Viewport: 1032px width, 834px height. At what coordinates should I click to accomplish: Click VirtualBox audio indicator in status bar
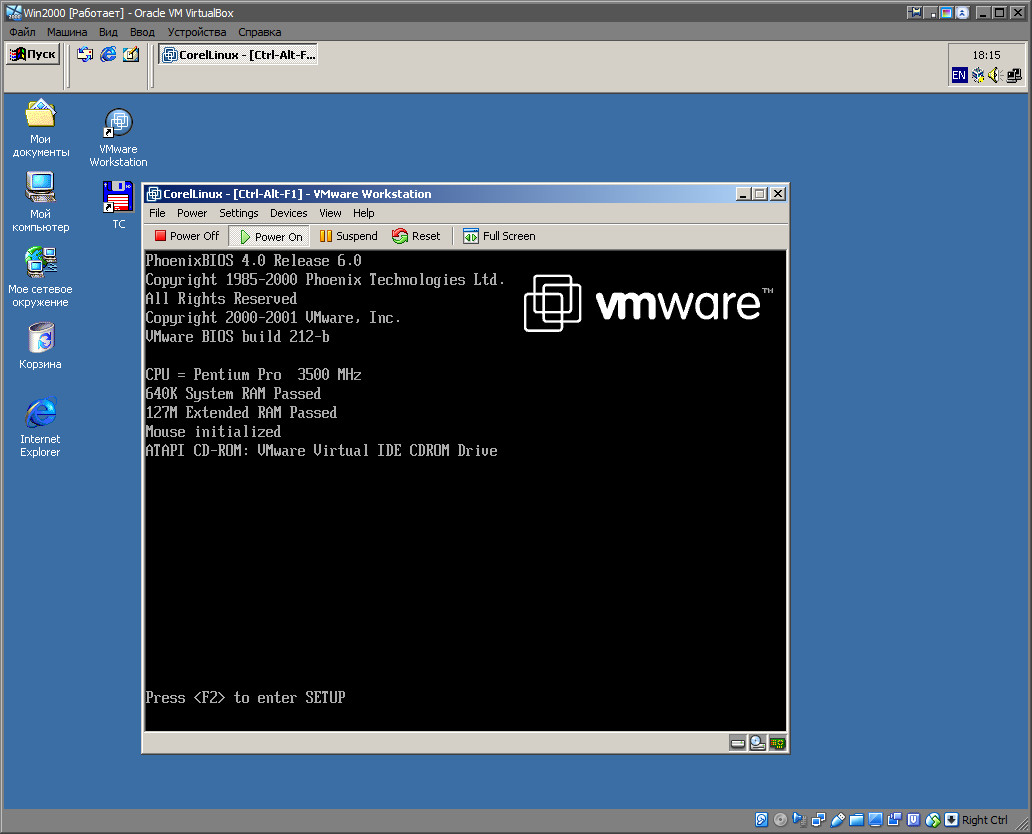click(x=800, y=820)
